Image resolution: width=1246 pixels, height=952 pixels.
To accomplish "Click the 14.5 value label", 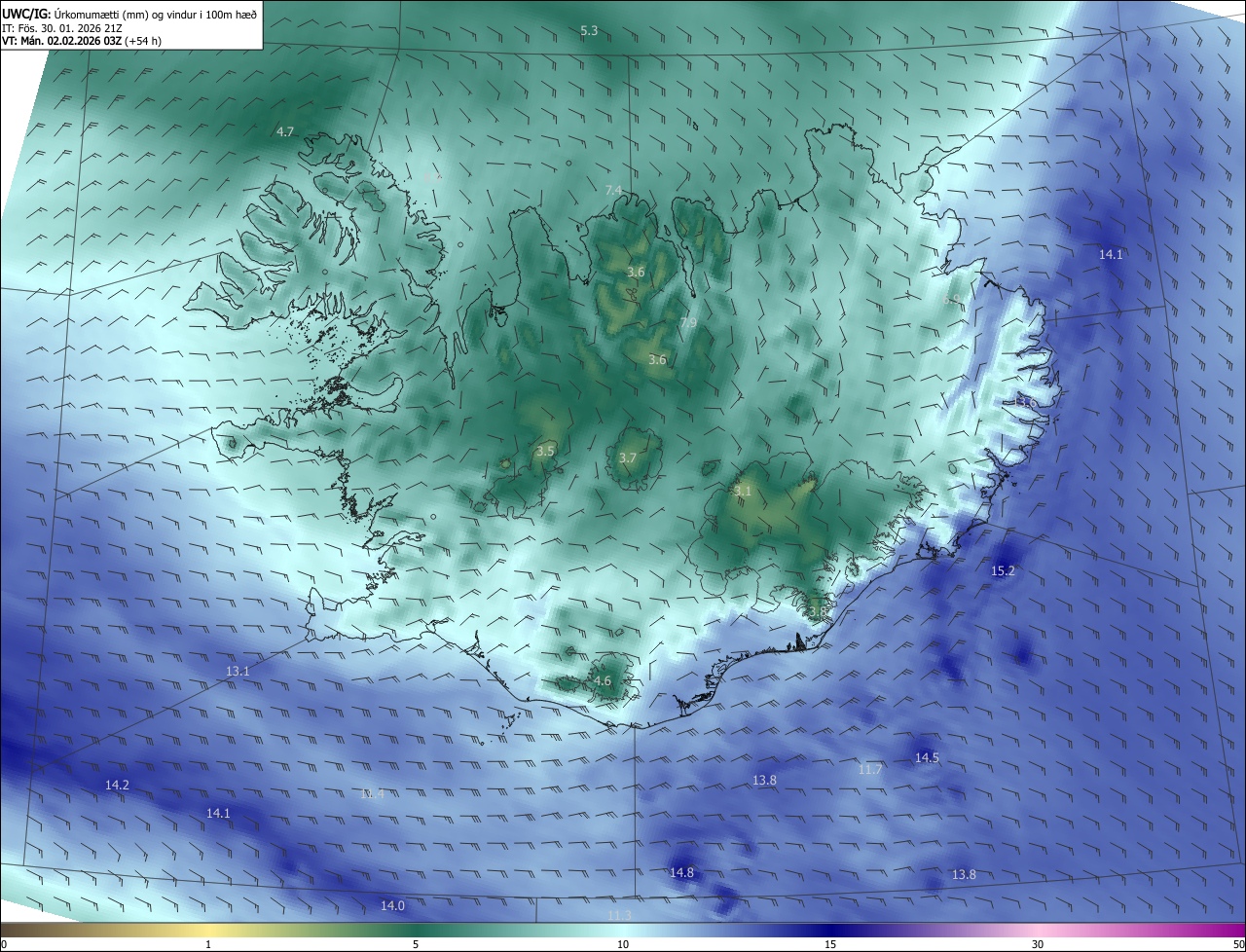I will coord(927,757).
